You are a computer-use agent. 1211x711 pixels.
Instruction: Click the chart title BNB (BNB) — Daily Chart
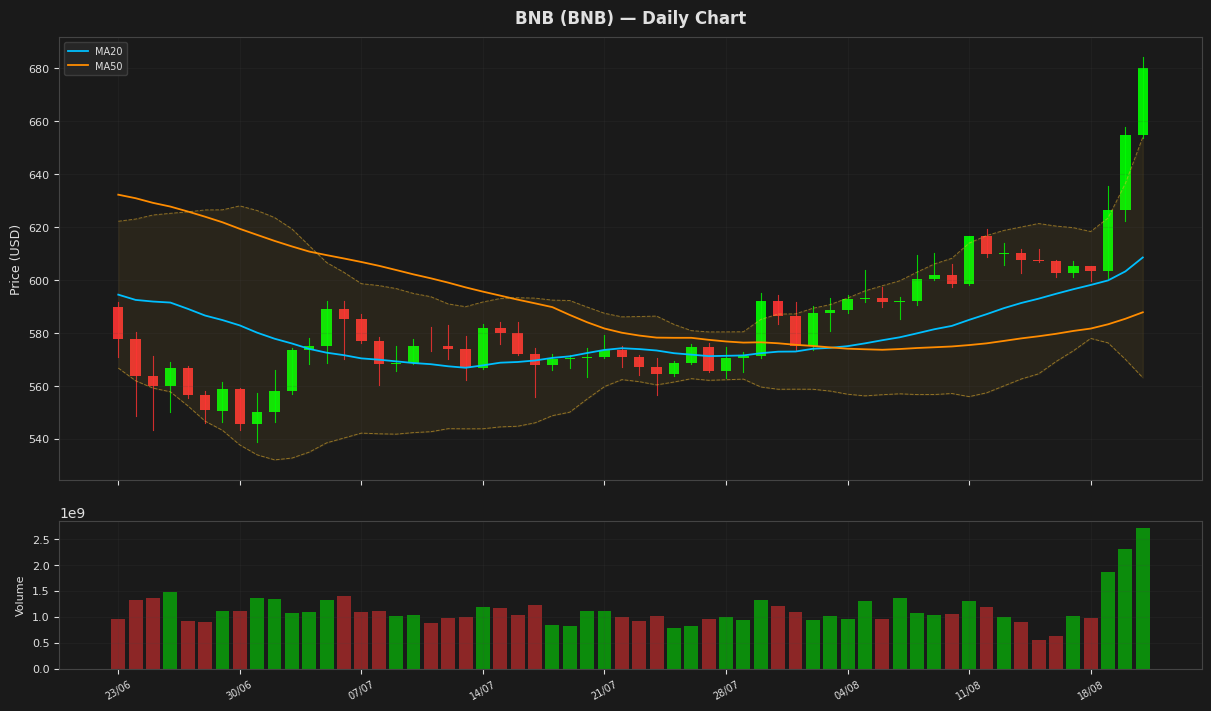pyautogui.click(x=630, y=18)
